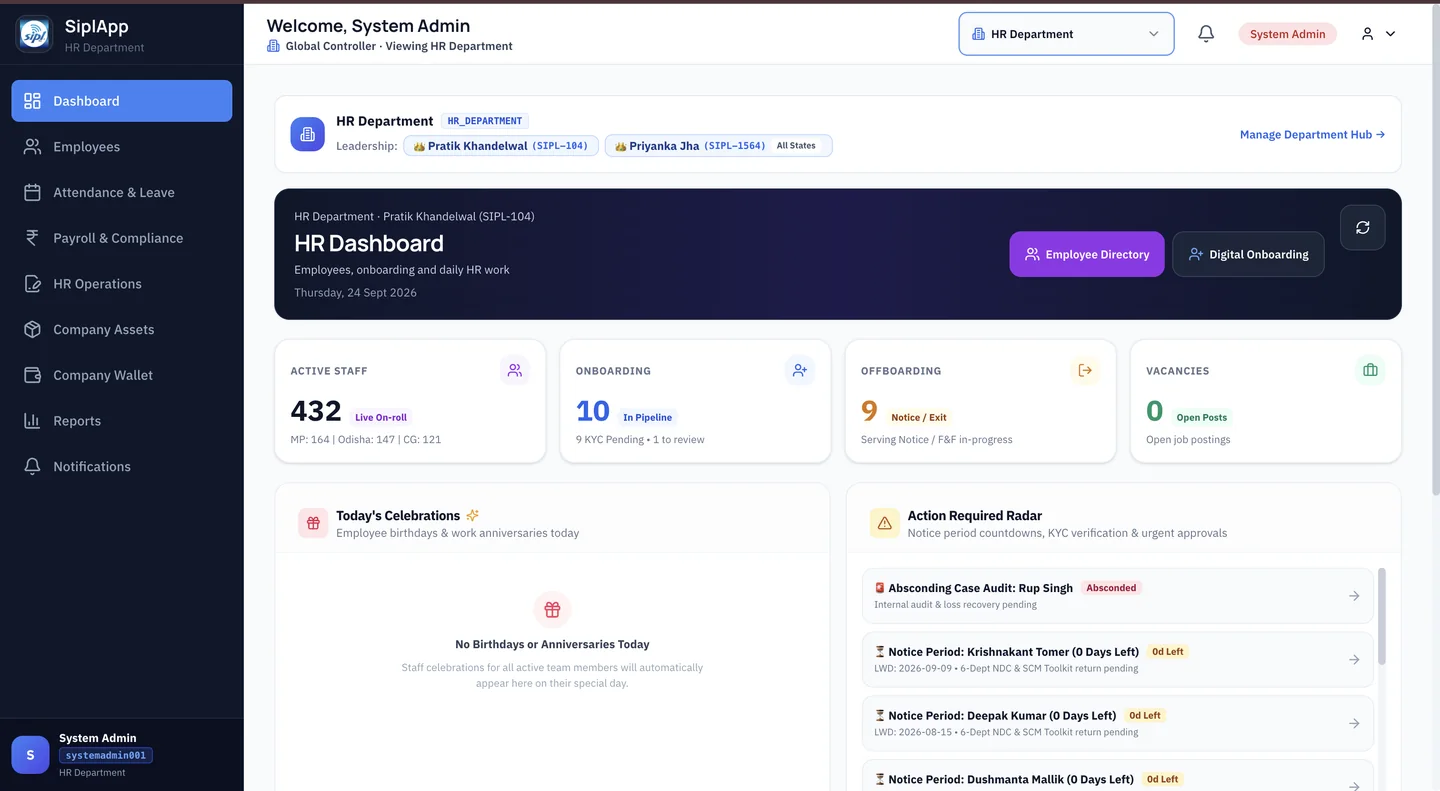Select Priyanka Jha leadership chip

(x=718, y=146)
